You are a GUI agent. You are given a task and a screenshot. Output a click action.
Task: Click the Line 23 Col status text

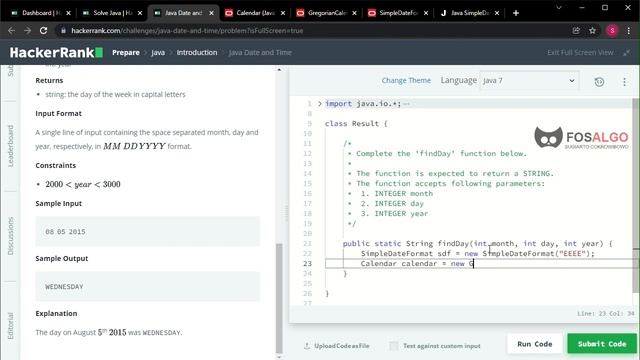(606, 313)
